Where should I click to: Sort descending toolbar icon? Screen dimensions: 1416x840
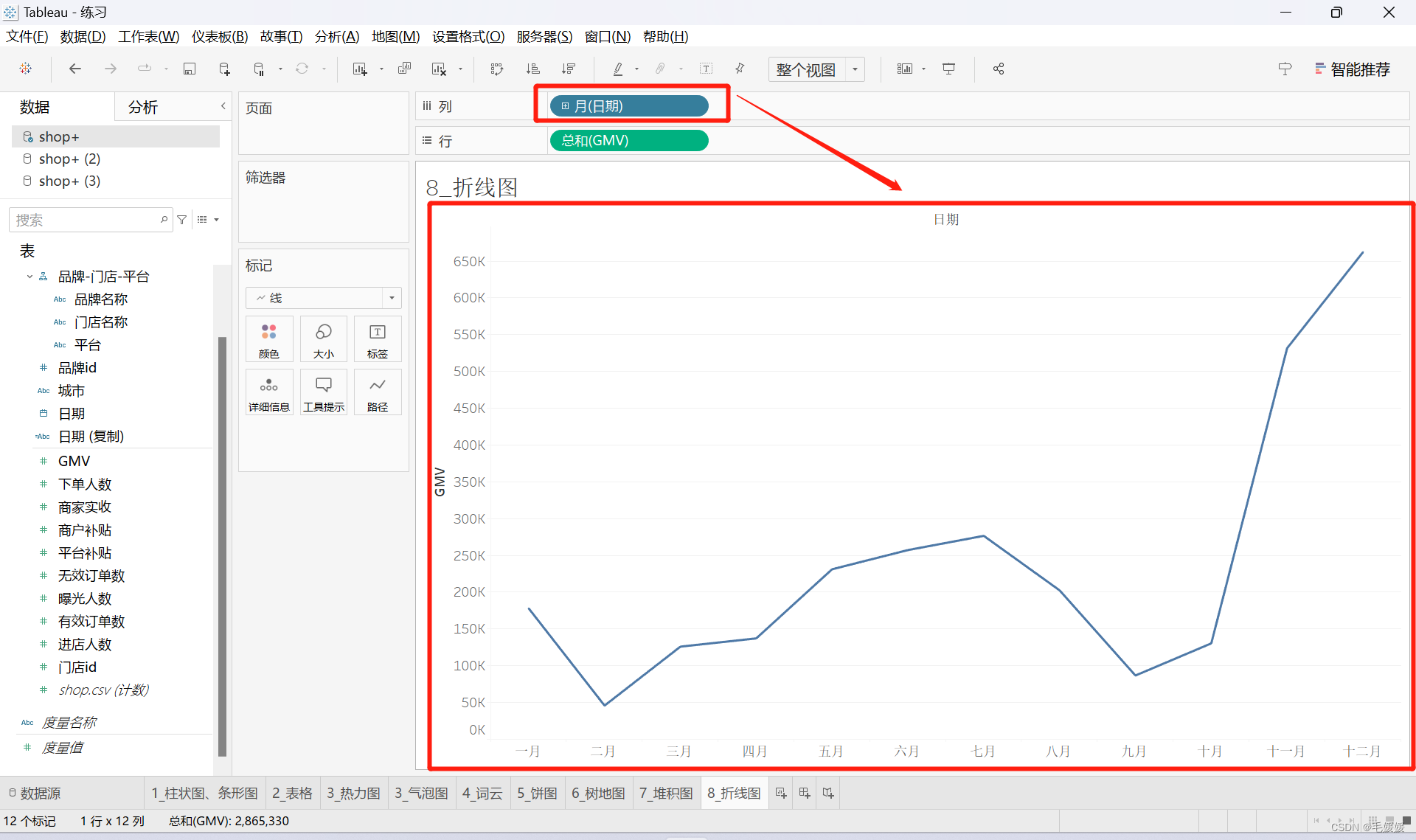click(x=568, y=69)
